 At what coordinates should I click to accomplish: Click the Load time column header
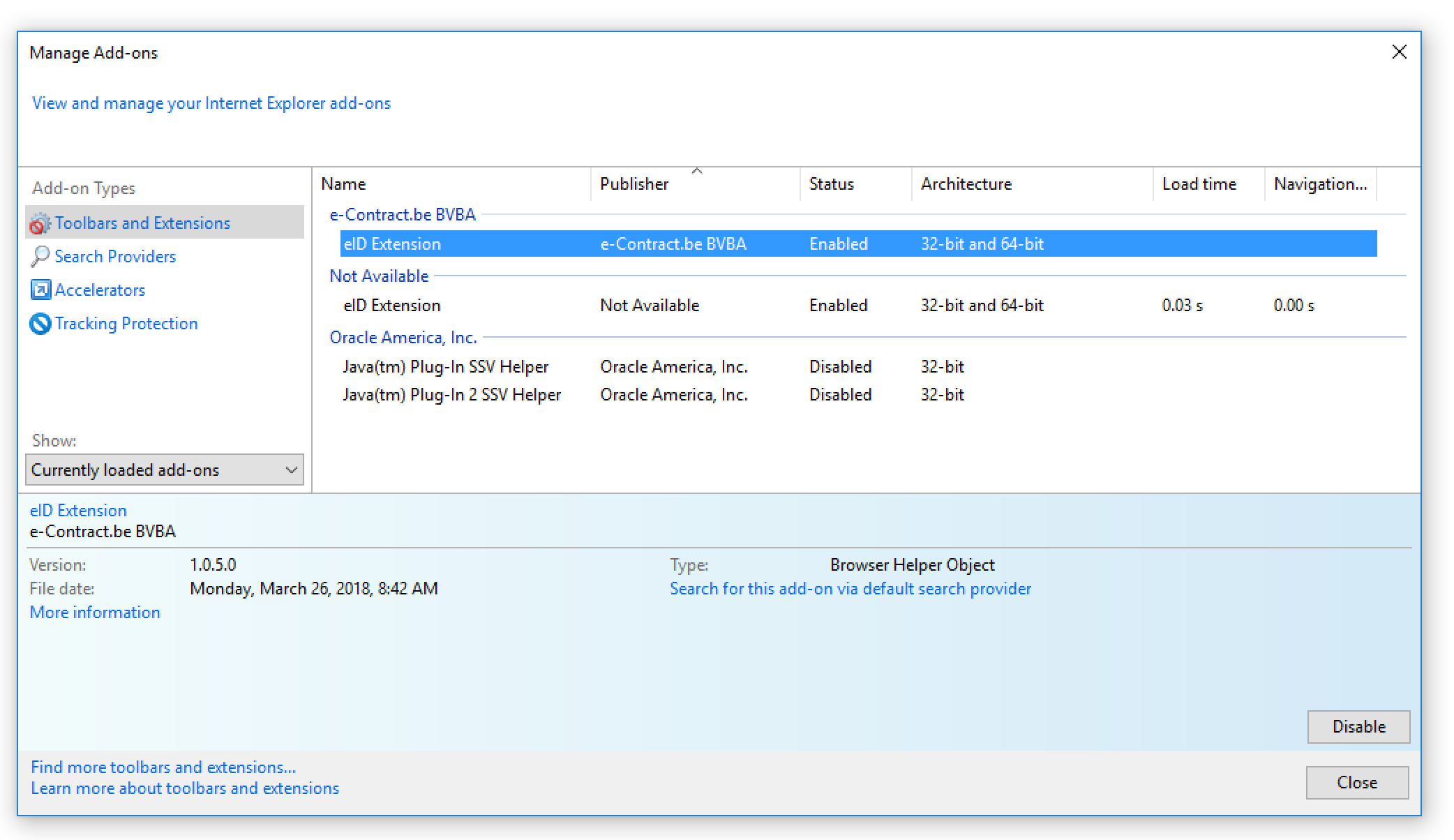pyautogui.click(x=1209, y=184)
